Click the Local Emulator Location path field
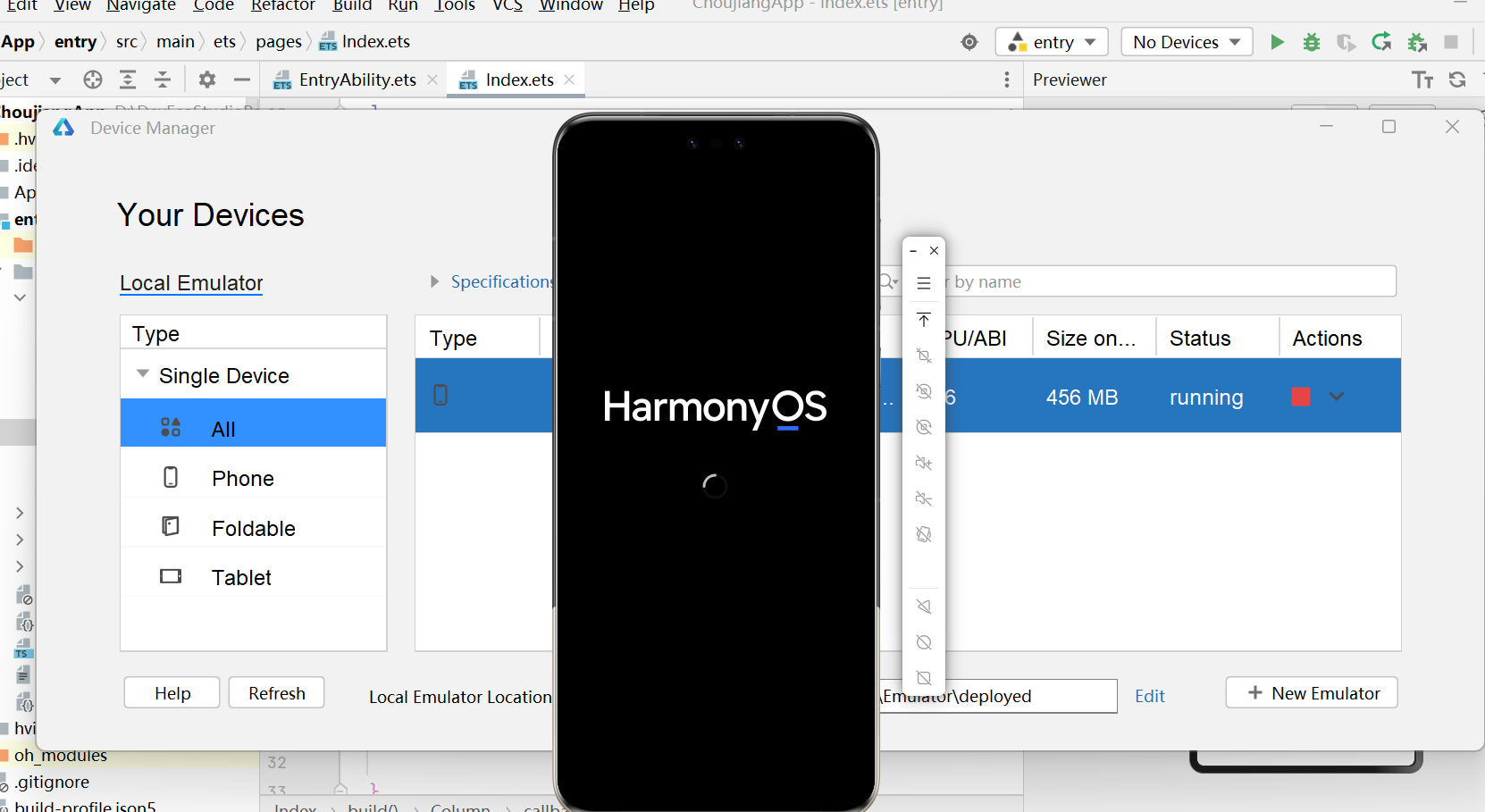The height and width of the screenshot is (812, 1485). click(996, 696)
